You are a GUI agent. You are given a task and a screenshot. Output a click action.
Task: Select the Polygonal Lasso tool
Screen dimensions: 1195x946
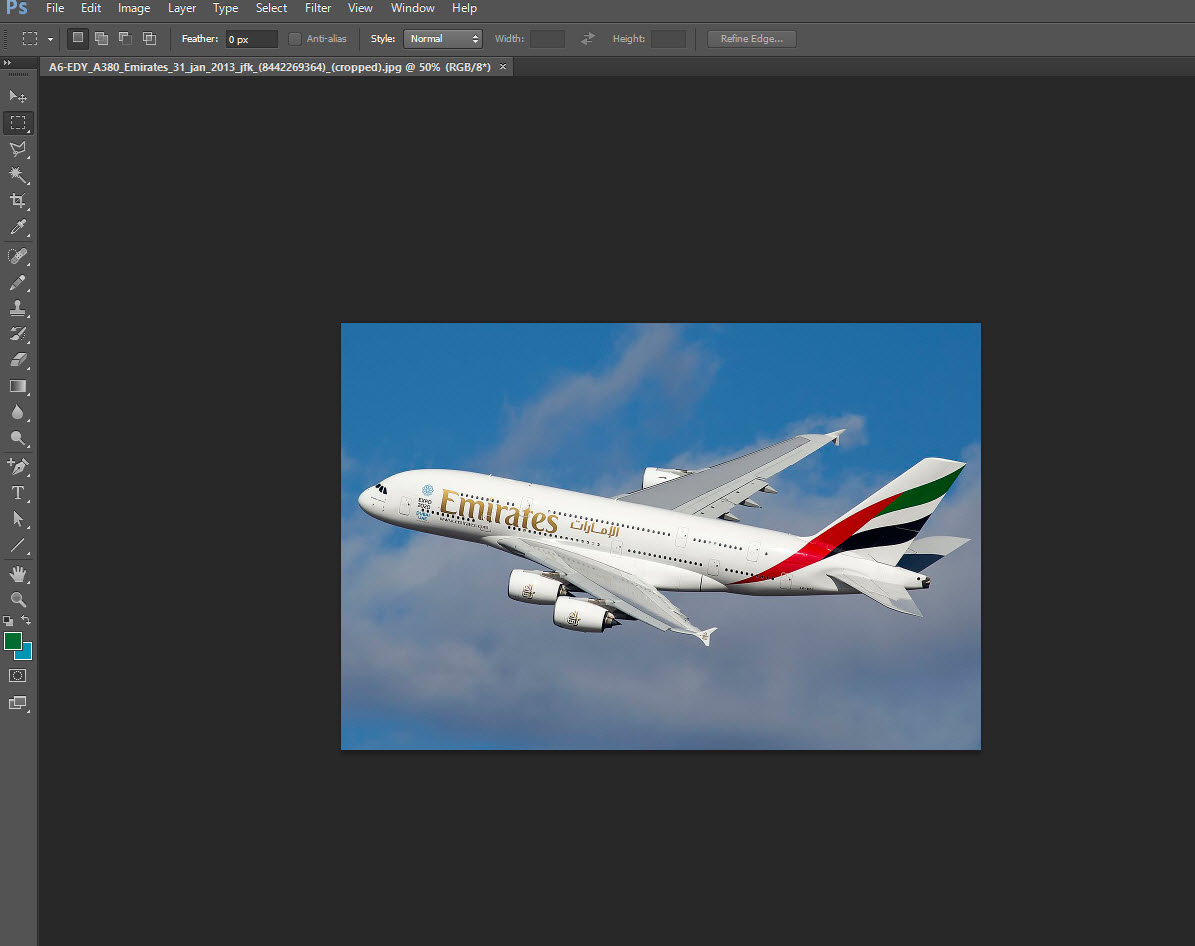coord(18,149)
